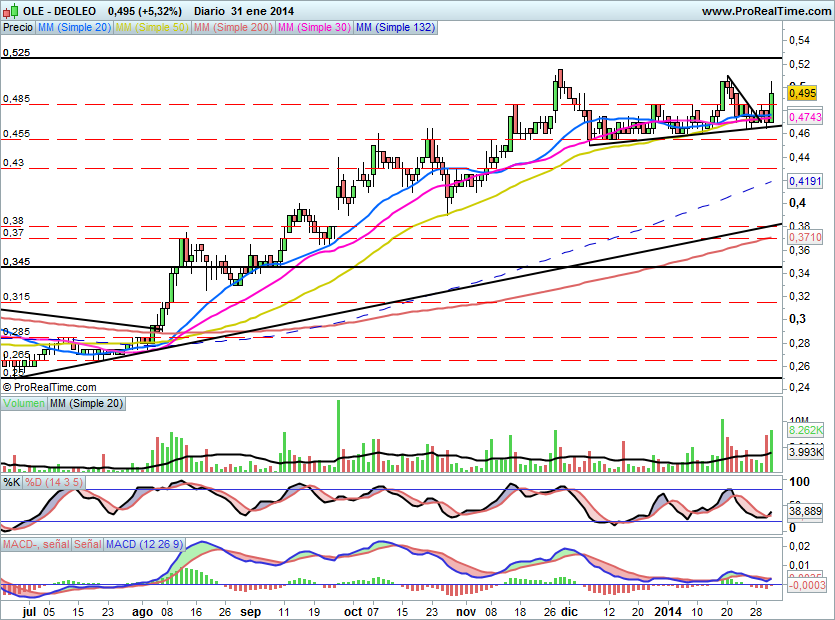Open the MM (Simple 30) indicator settings
Screen dimensions: 835x620
[313, 28]
